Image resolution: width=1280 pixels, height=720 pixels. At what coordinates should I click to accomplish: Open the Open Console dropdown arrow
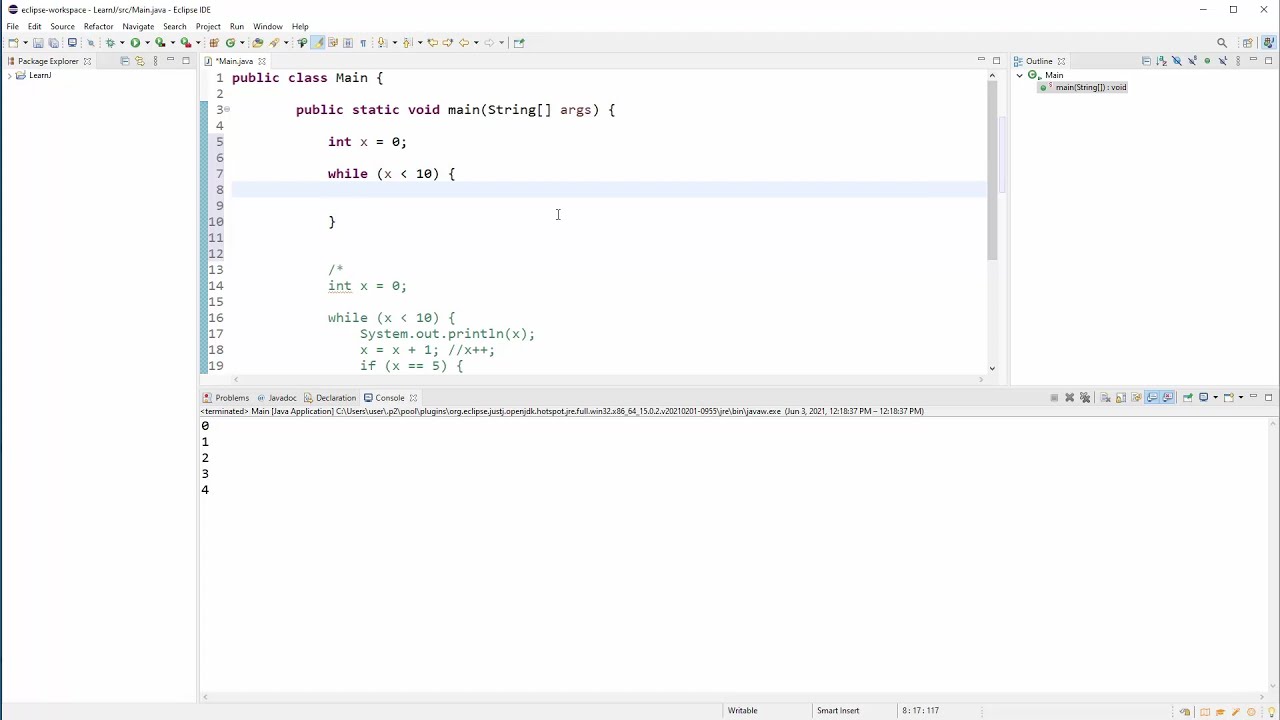pyautogui.click(x=1241, y=398)
